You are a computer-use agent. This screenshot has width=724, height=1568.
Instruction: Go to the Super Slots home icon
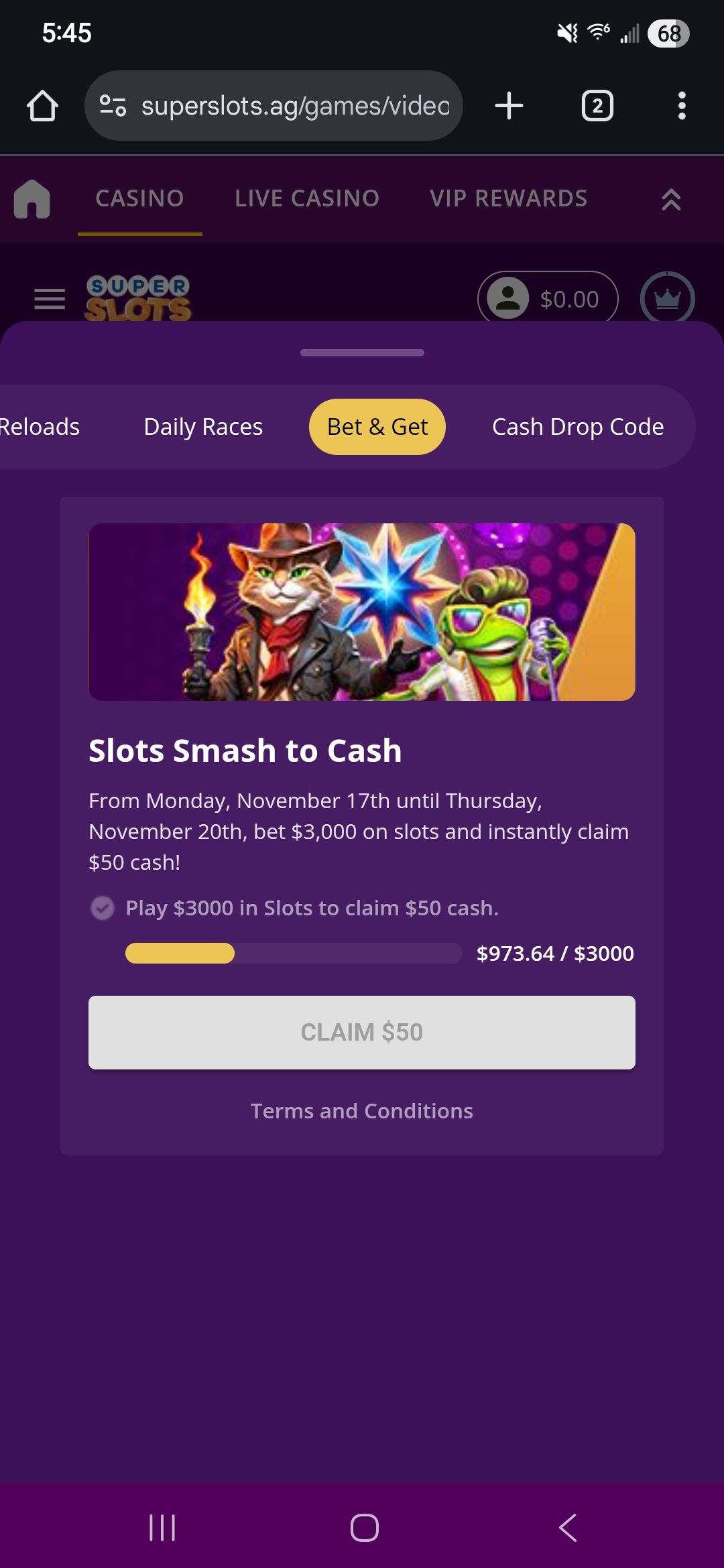point(32,199)
